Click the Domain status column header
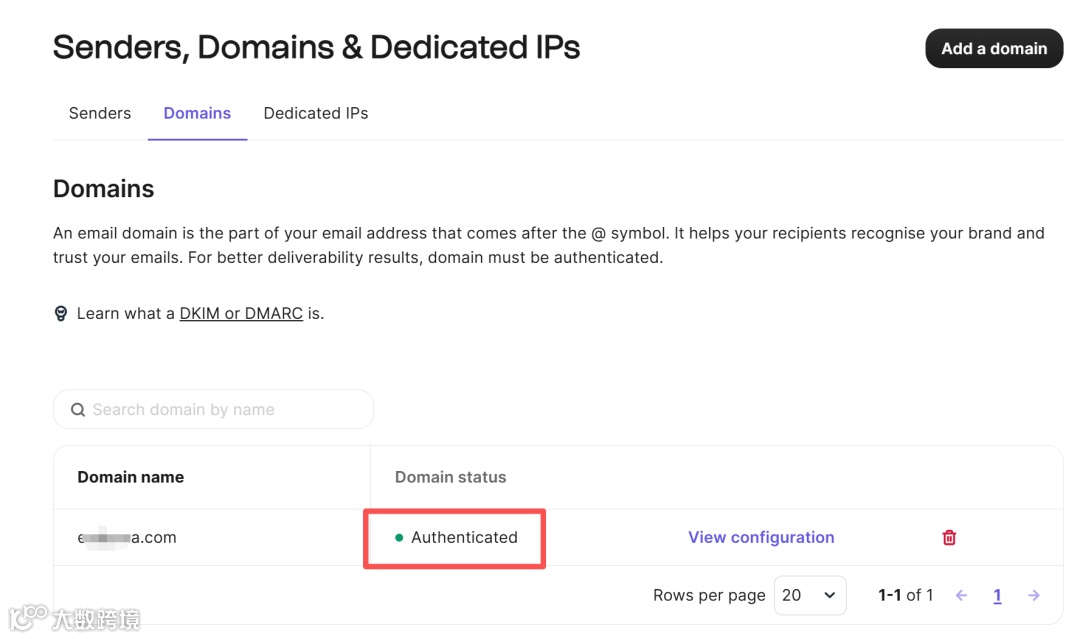The image size is (1080, 639). coord(450,477)
